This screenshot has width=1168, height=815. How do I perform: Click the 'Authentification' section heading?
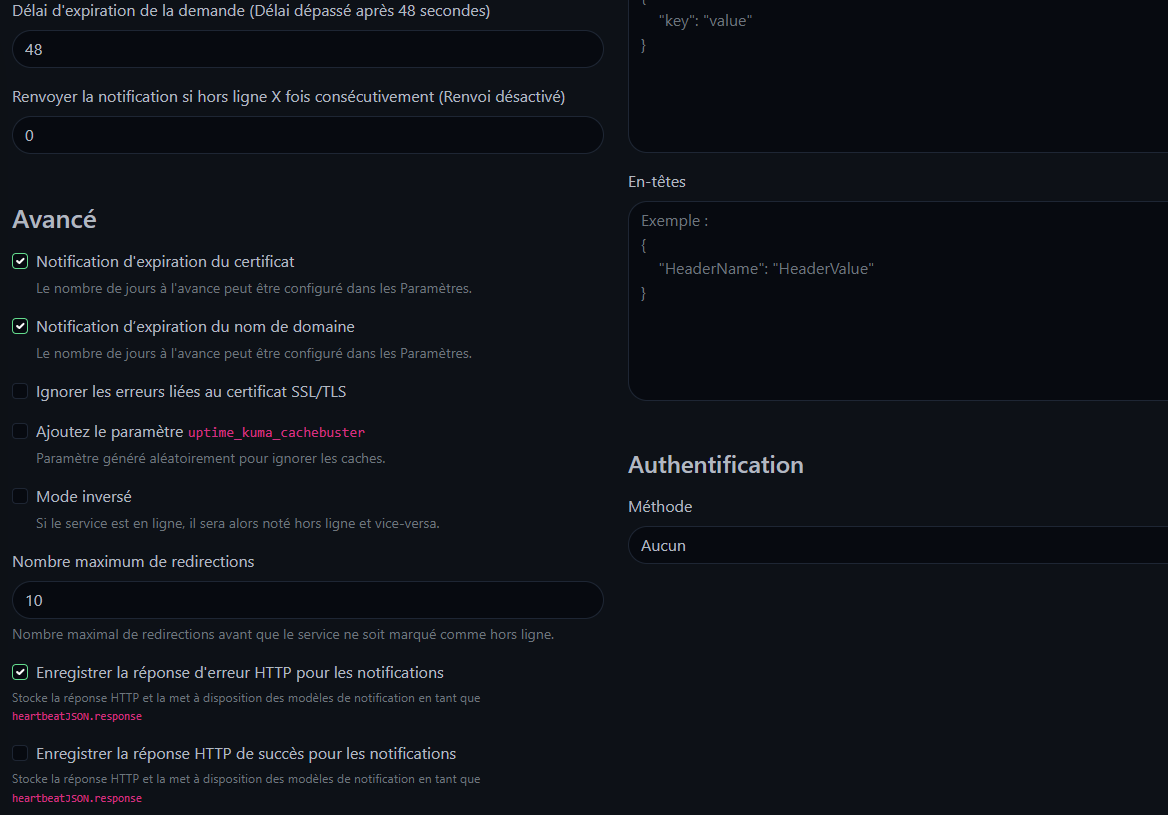715,465
